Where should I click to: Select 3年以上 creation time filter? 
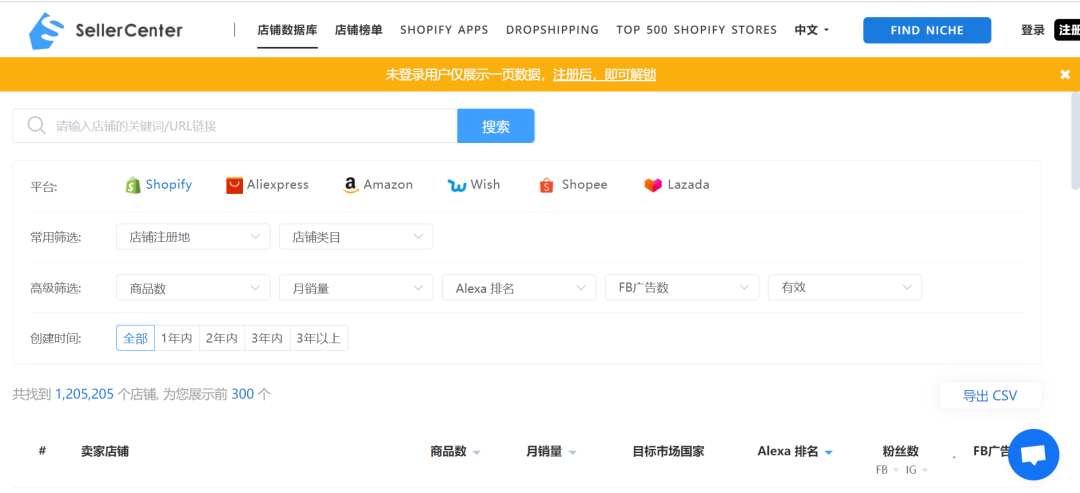click(319, 338)
